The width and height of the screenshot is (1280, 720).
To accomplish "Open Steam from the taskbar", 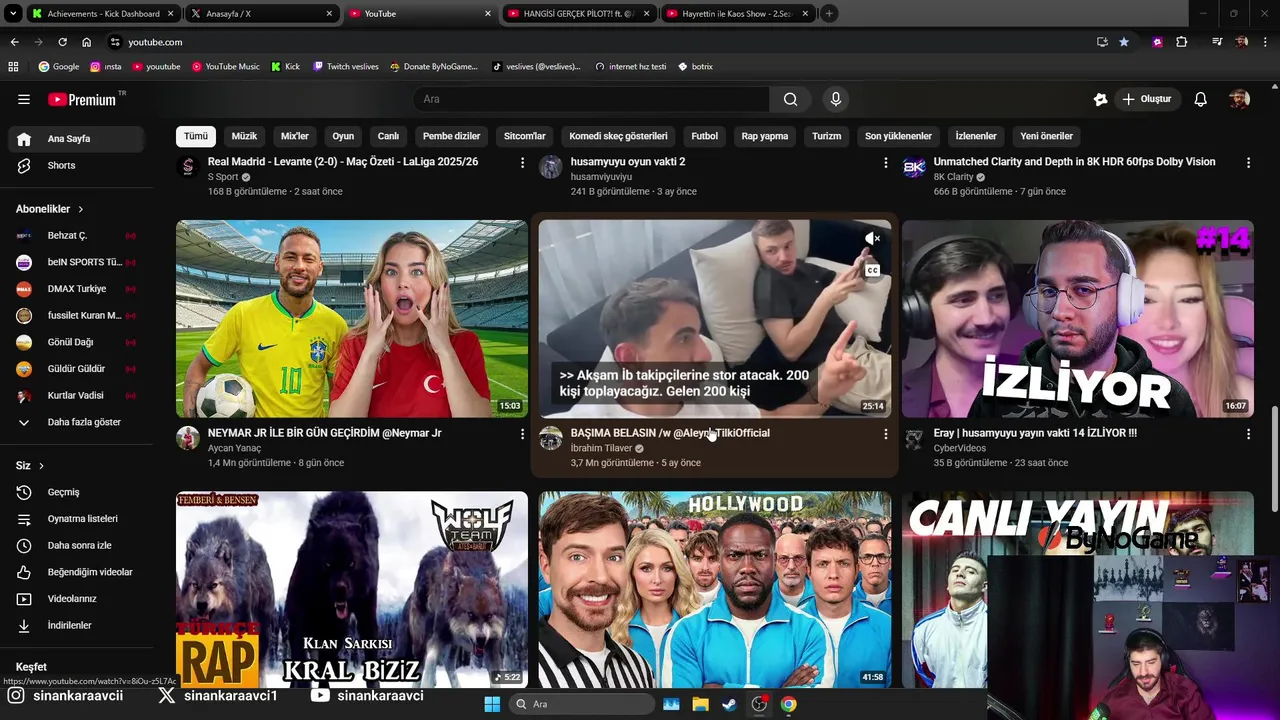I will point(730,704).
